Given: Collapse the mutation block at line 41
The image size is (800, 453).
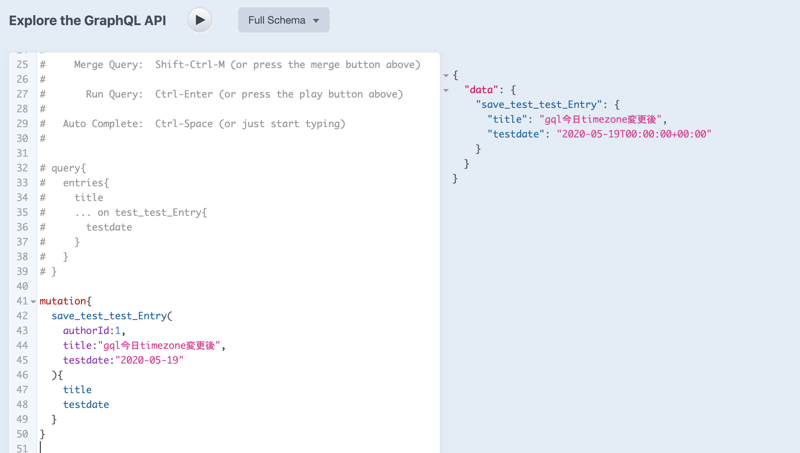Looking at the screenshot, I should click(33, 302).
